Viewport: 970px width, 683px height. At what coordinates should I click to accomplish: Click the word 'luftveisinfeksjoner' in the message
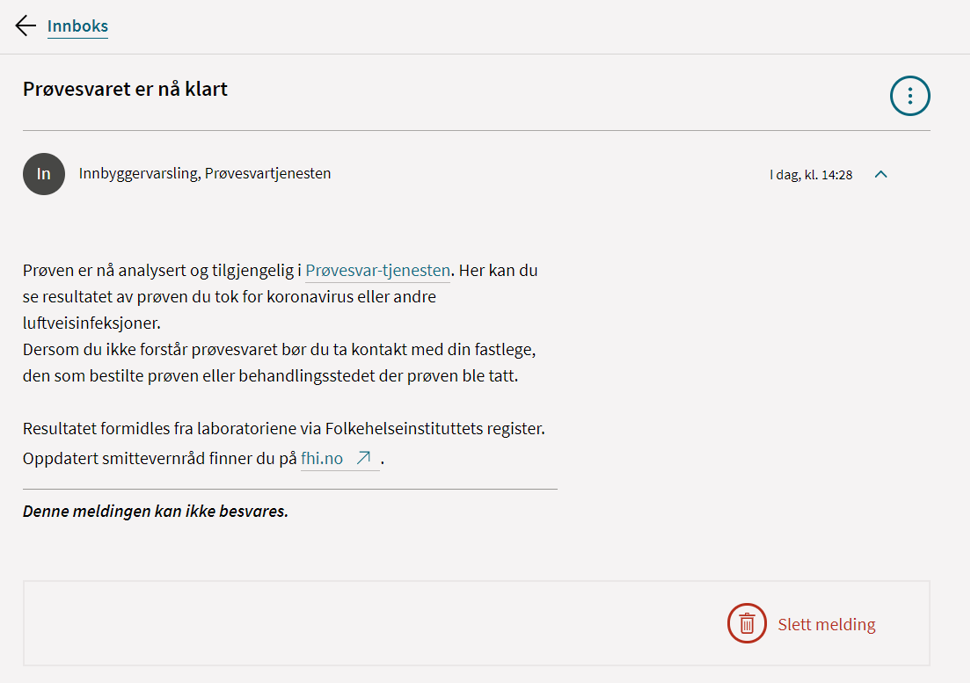point(91,323)
